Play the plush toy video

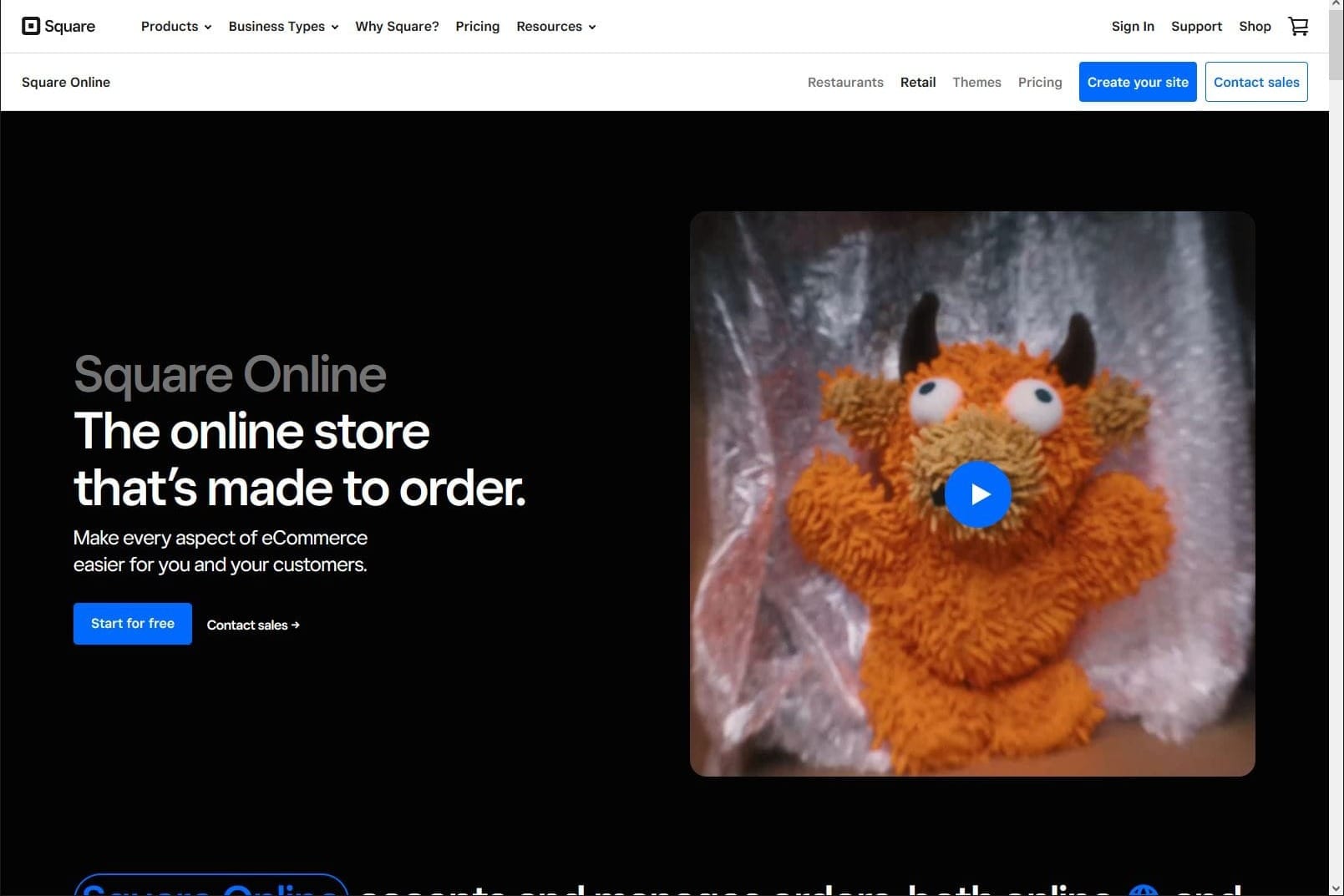pyautogui.click(x=978, y=494)
